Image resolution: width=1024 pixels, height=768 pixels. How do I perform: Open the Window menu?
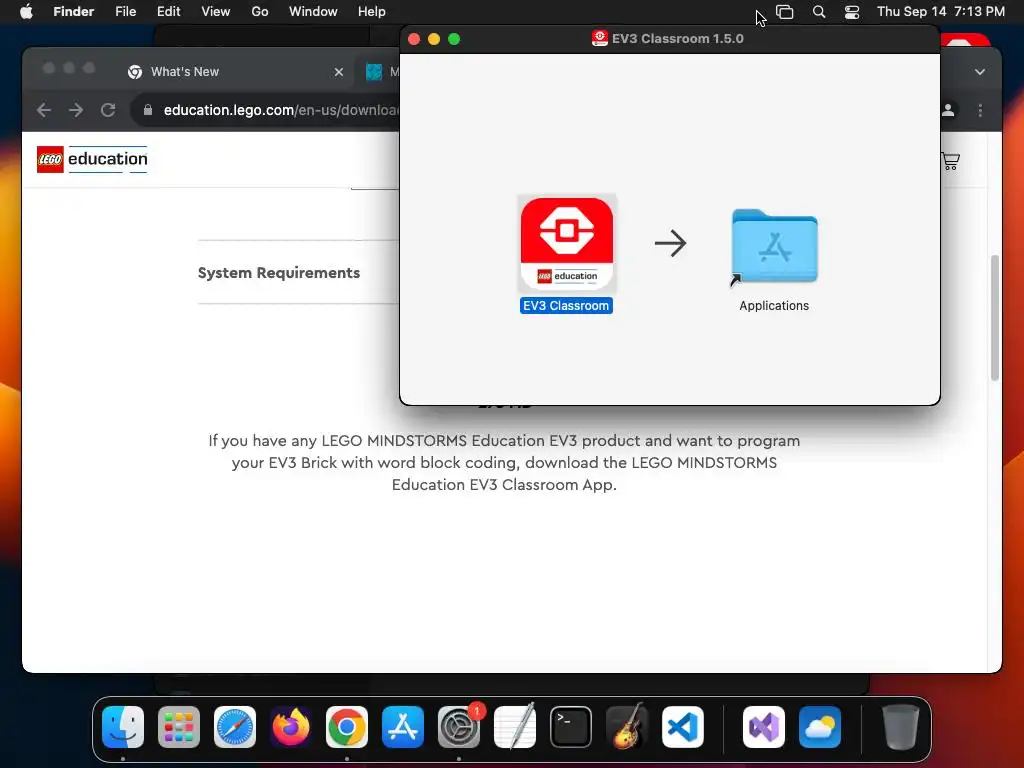313,12
